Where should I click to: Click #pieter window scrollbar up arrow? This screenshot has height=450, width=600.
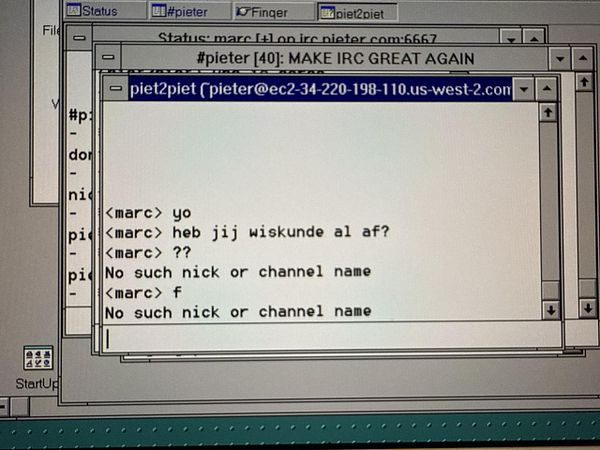click(x=584, y=82)
